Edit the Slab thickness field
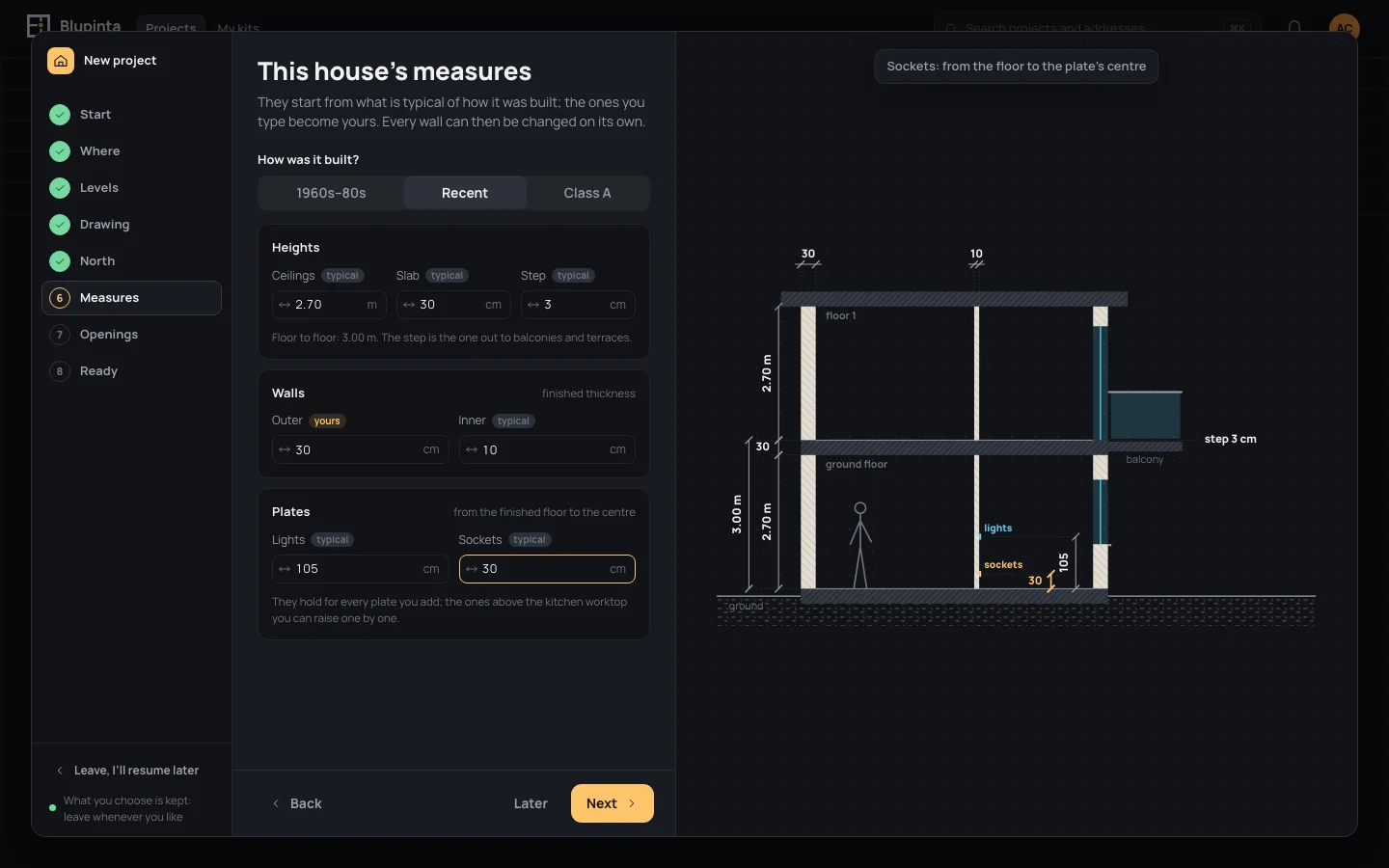The image size is (1389, 868). [453, 305]
